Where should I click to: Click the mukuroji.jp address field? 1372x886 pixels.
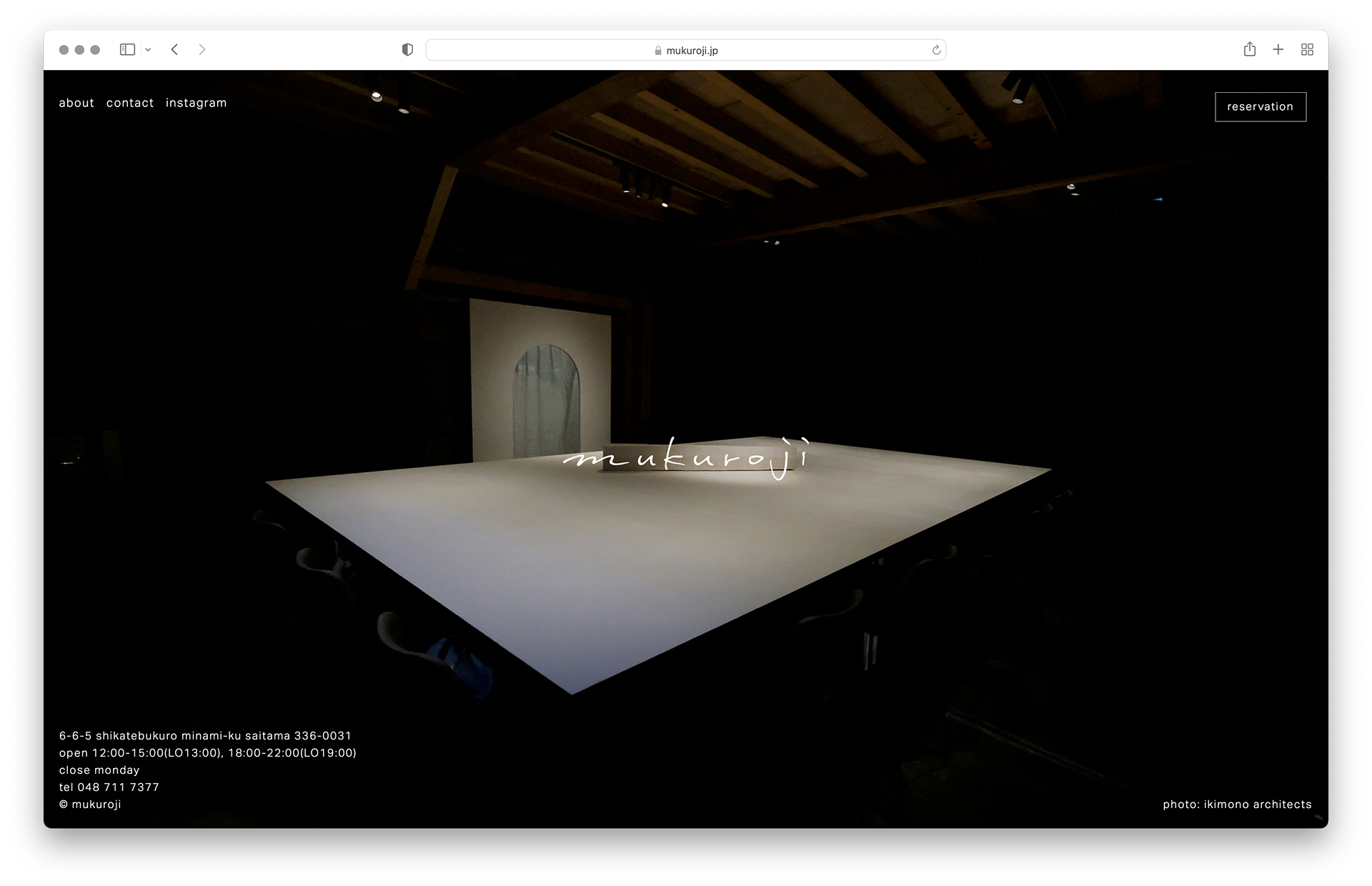point(692,51)
